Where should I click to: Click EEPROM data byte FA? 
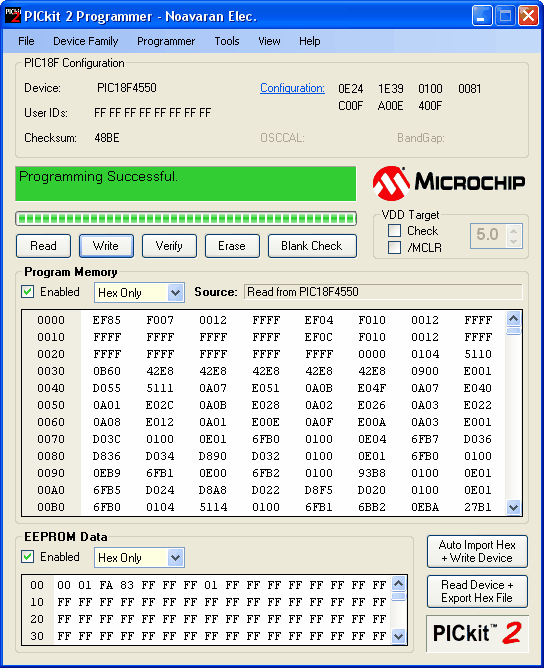coord(106,585)
